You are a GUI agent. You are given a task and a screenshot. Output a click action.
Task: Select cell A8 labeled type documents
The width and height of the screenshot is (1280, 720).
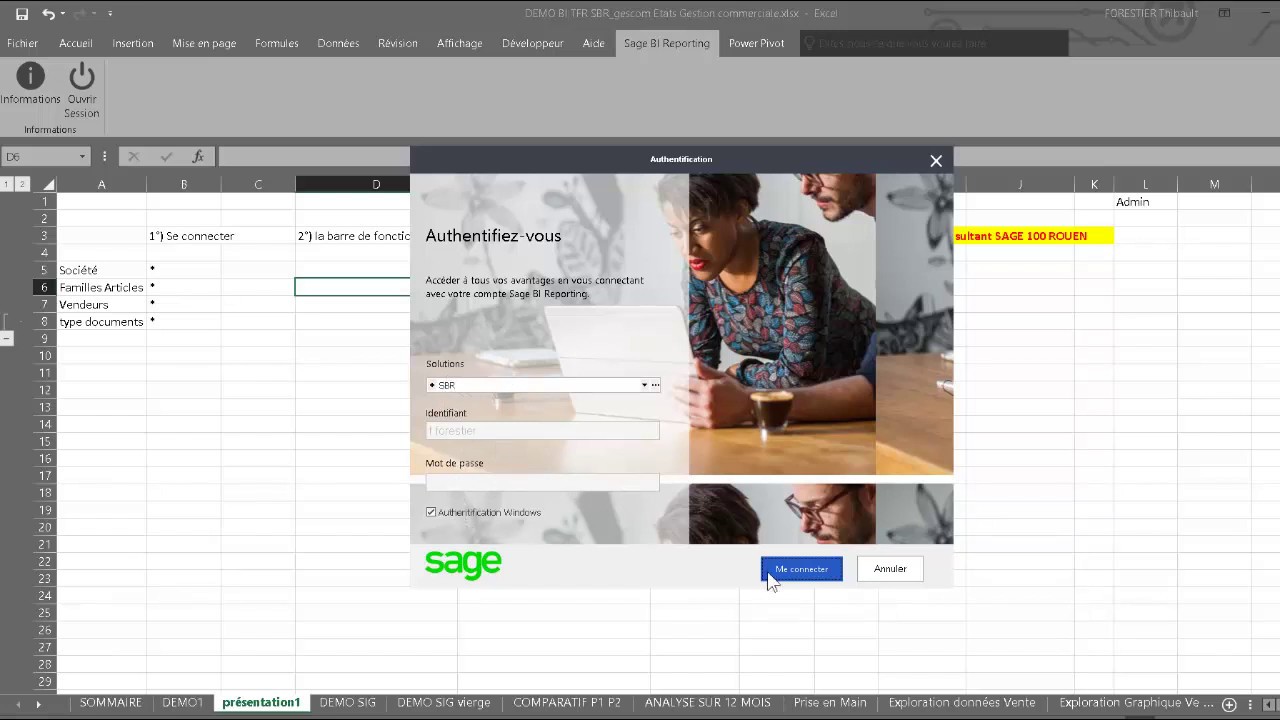pos(101,321)
